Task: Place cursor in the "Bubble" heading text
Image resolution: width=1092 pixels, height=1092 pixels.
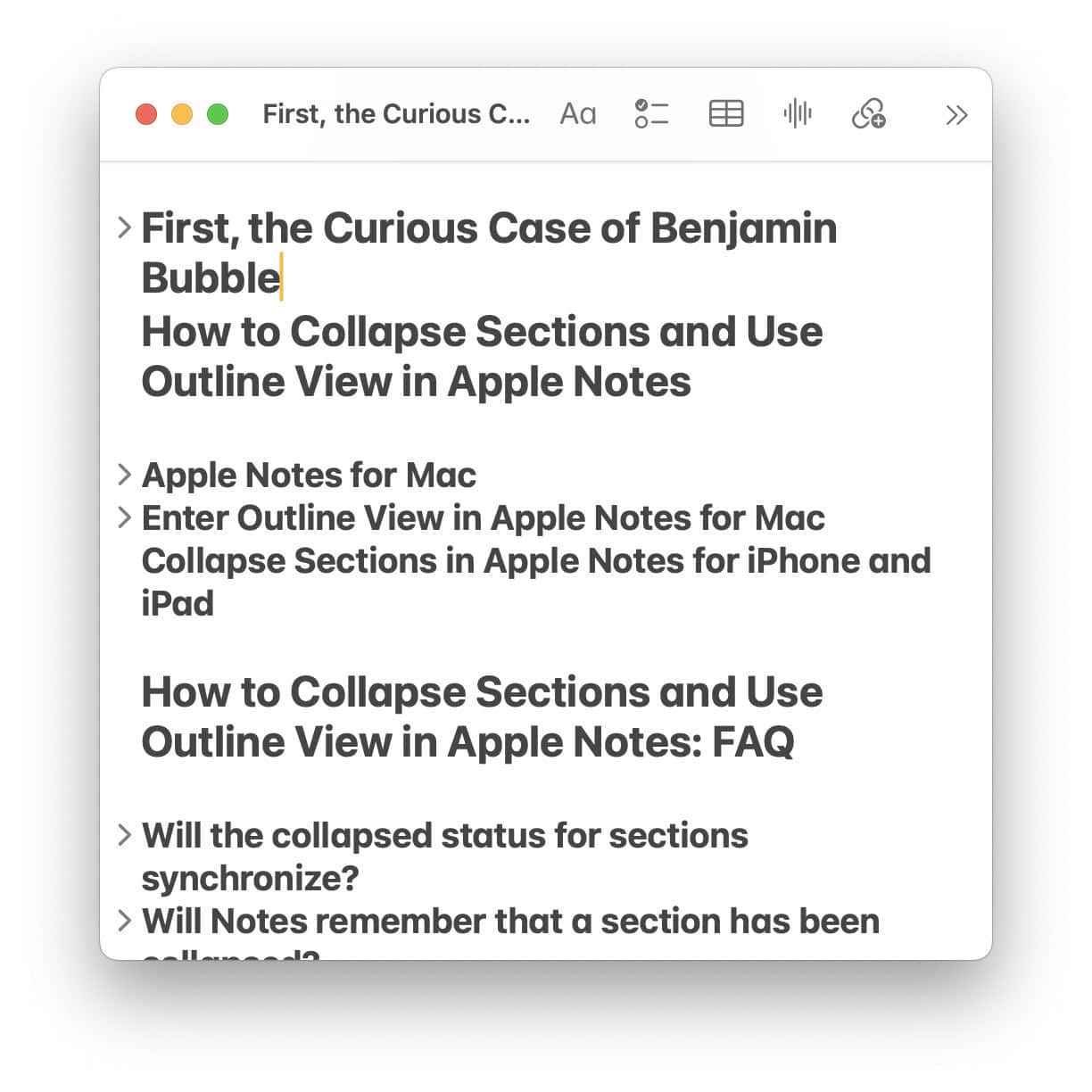Action: [x=210, y=277]
